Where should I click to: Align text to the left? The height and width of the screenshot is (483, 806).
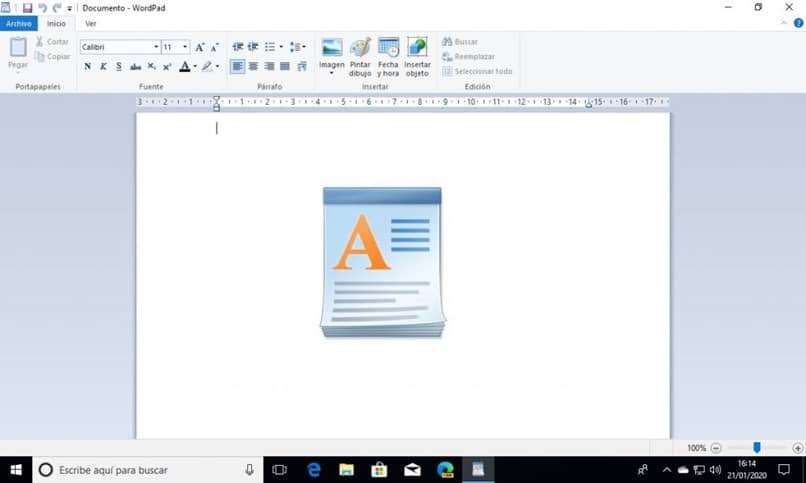coord(237,66)
